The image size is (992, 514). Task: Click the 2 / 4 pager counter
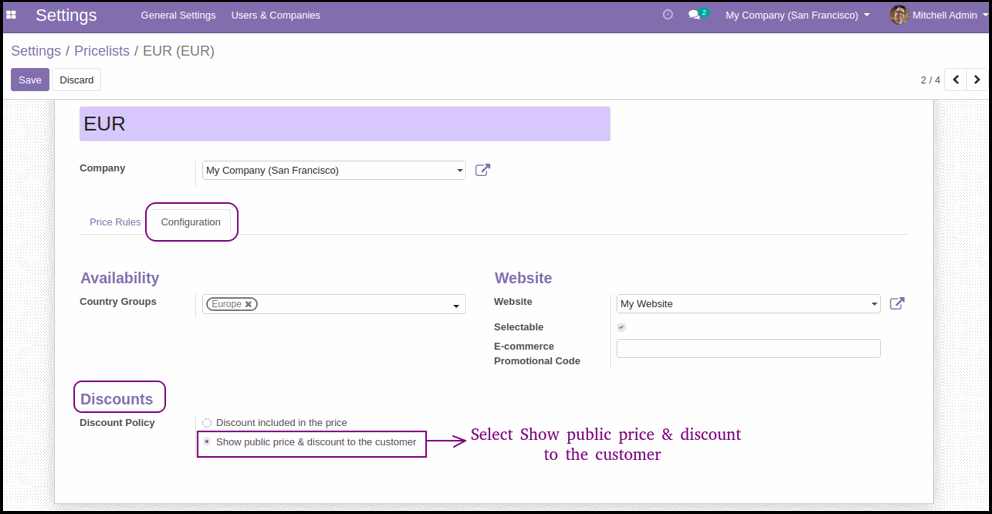point(930,80)
